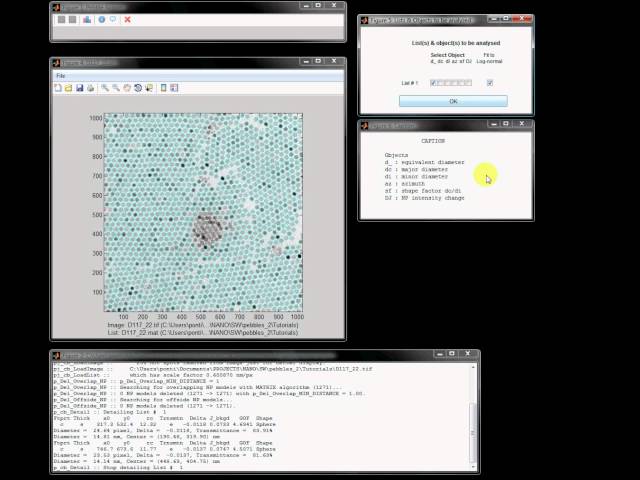Viewport: 640px width, 480px height.
Task: Click 'p_cb_Detail :: Stop detailing List # 1' line
Action: pyautogui.click(x=118, y=467)
